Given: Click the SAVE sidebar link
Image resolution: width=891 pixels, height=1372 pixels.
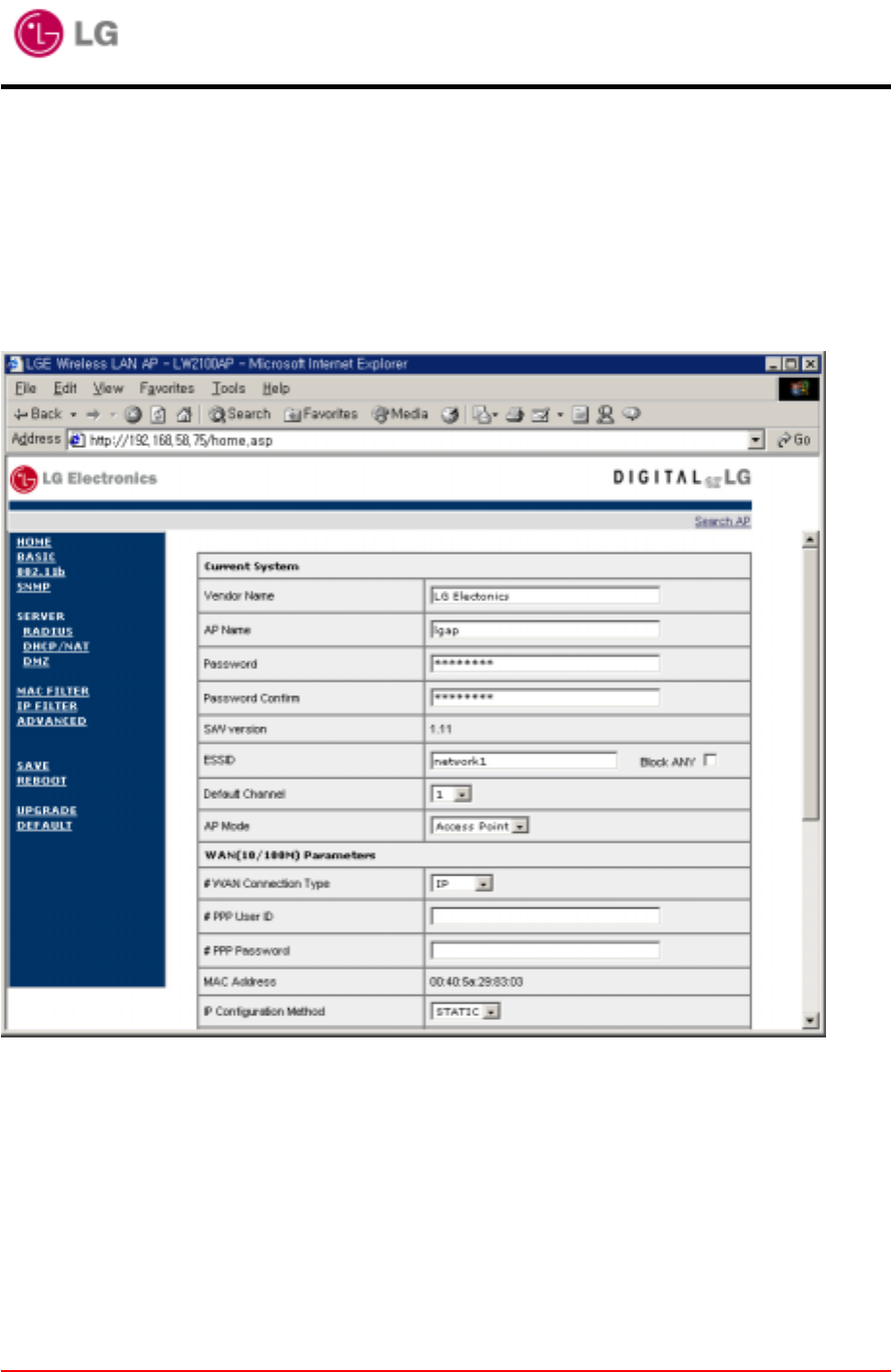Looking at the screenshot, I should point(33,765).
